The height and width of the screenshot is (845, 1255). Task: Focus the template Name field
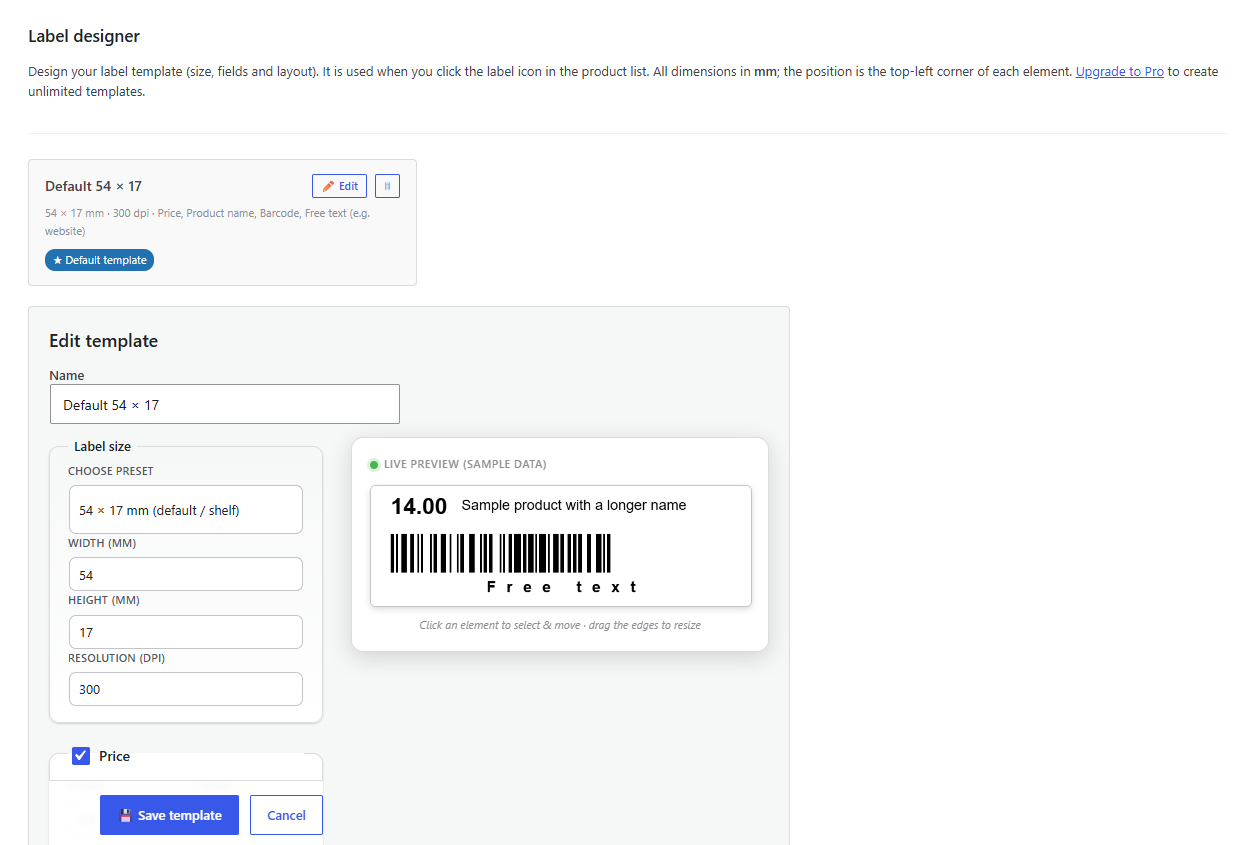pyautogui.click(x=225, y=404)
